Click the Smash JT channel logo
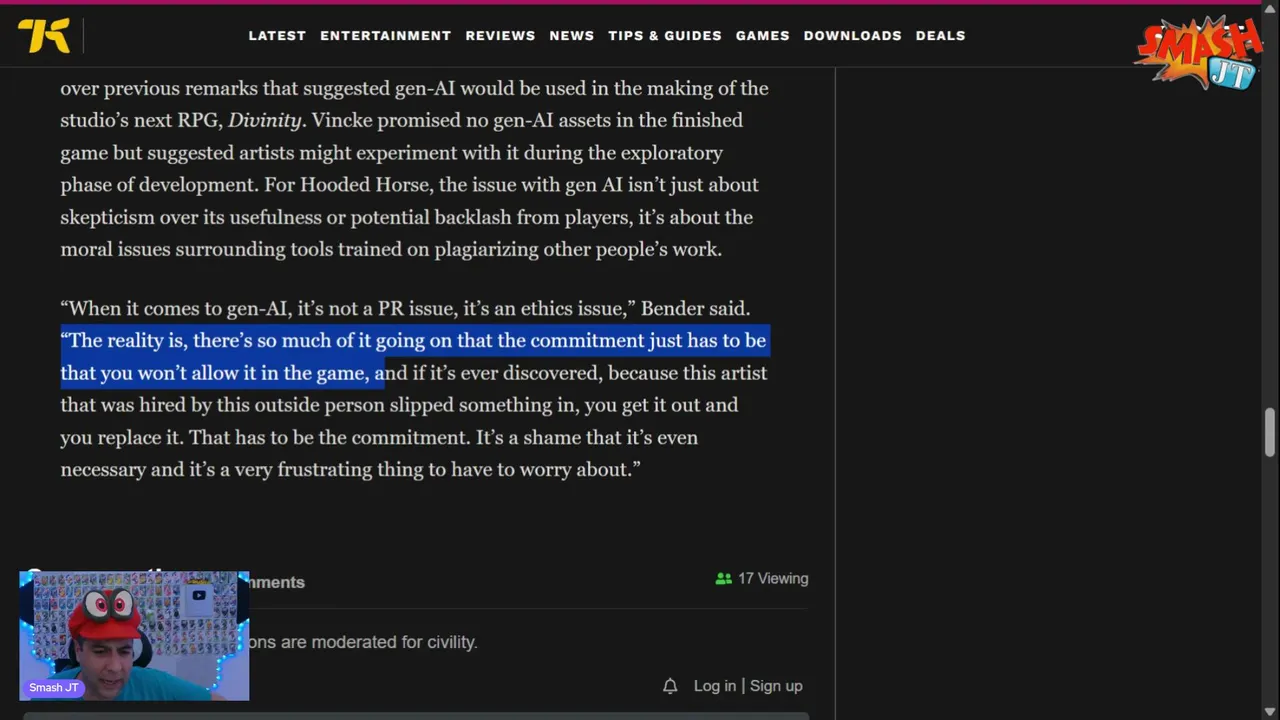Viewport: 1280px width, 720px height. click(x=1198, y=52)
